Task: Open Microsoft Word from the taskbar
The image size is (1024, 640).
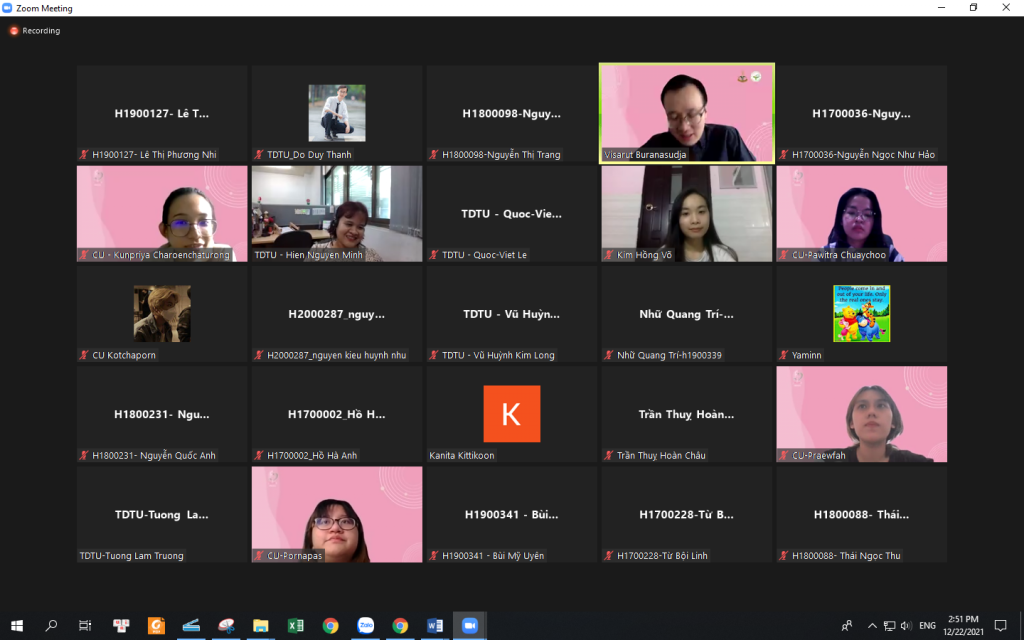Action: pyautogui.click(x=435, y=626)
